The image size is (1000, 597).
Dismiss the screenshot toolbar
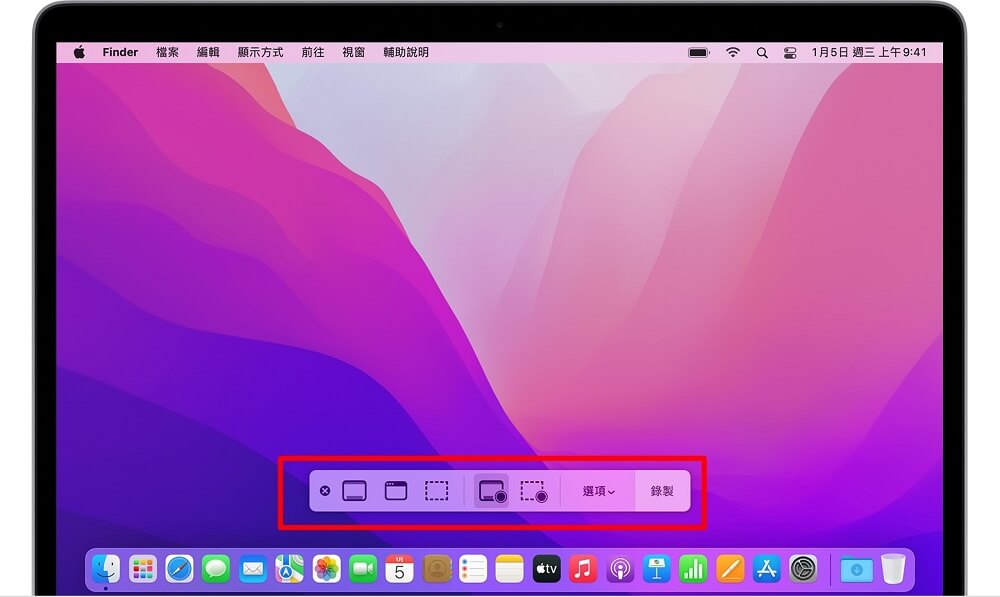tap(325, 491)
